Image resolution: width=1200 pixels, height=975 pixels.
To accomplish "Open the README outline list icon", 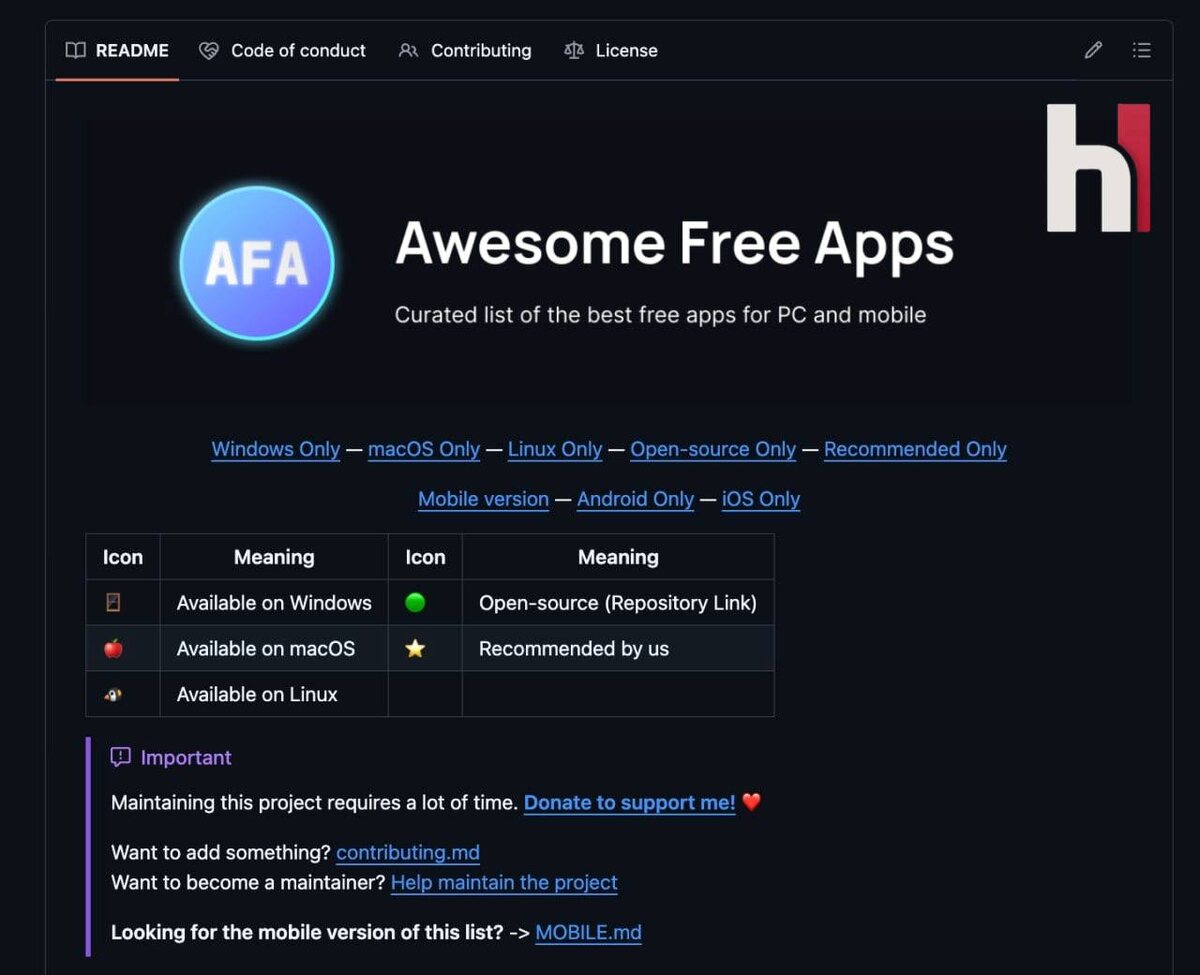I will click(1141, 50).
